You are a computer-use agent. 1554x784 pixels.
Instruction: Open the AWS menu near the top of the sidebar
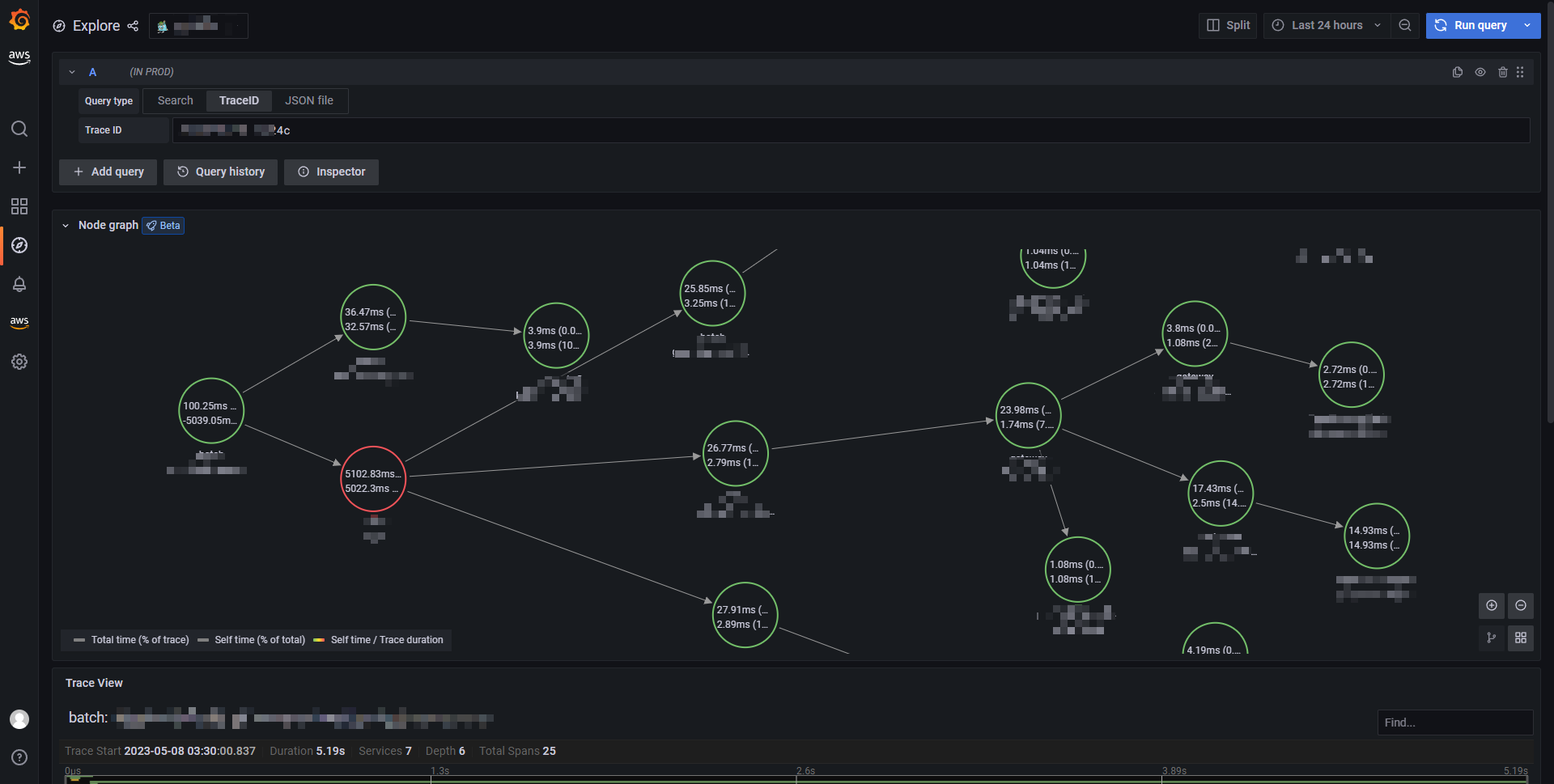click(19, 57)
